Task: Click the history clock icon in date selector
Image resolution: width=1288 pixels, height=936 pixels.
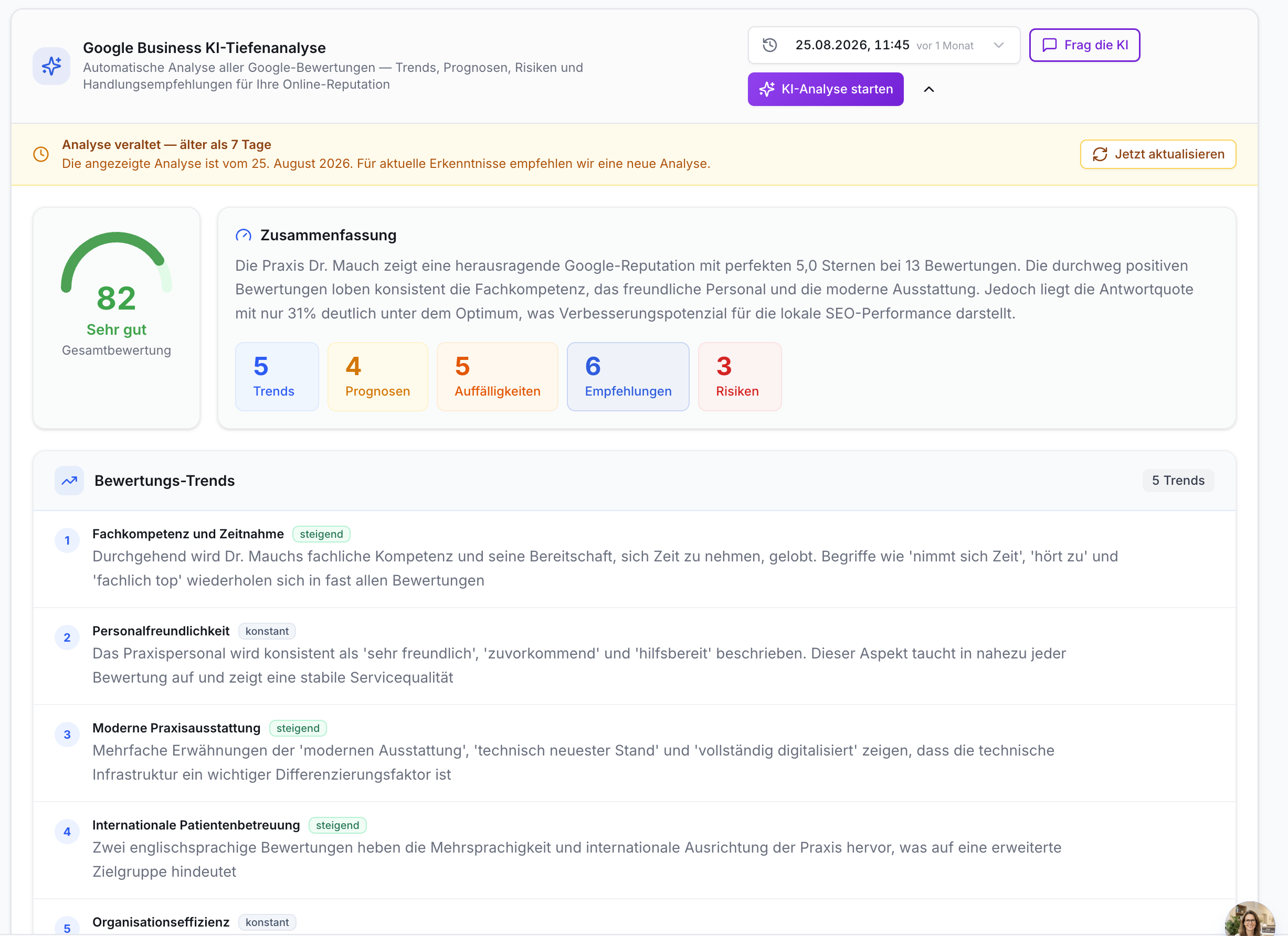Action: [769, 45]
